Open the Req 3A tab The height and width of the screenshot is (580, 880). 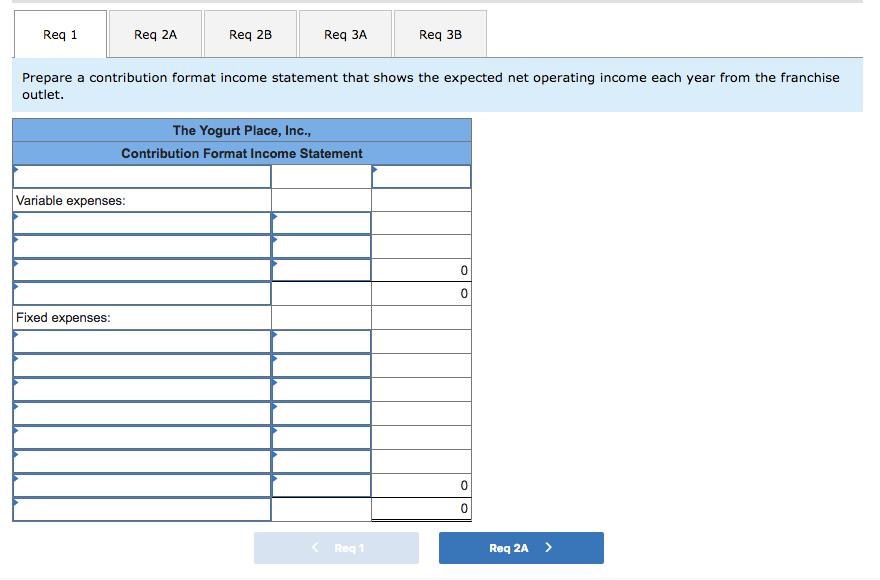click(x=345, y=34)
